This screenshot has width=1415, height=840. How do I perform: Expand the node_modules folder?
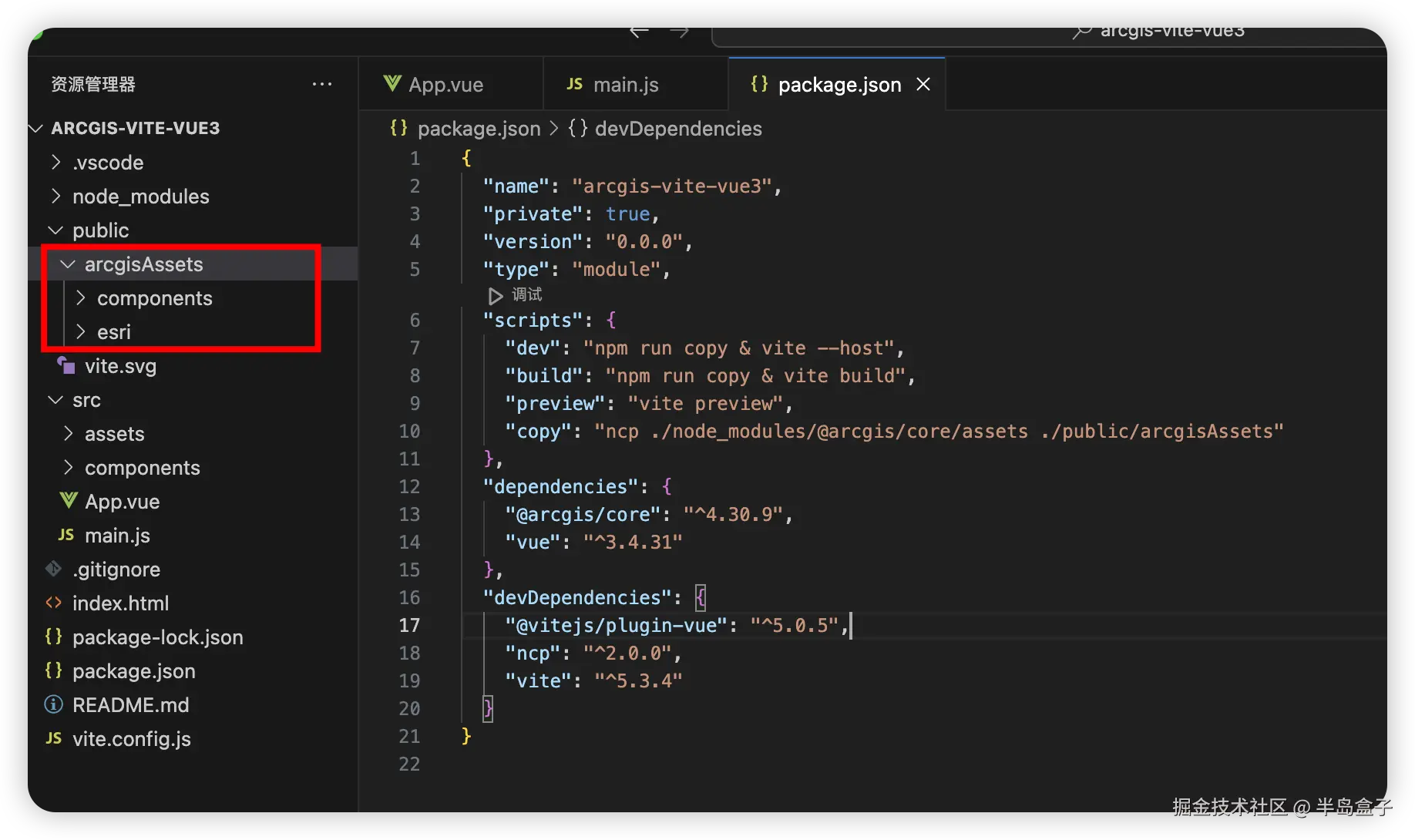(56, 196)
